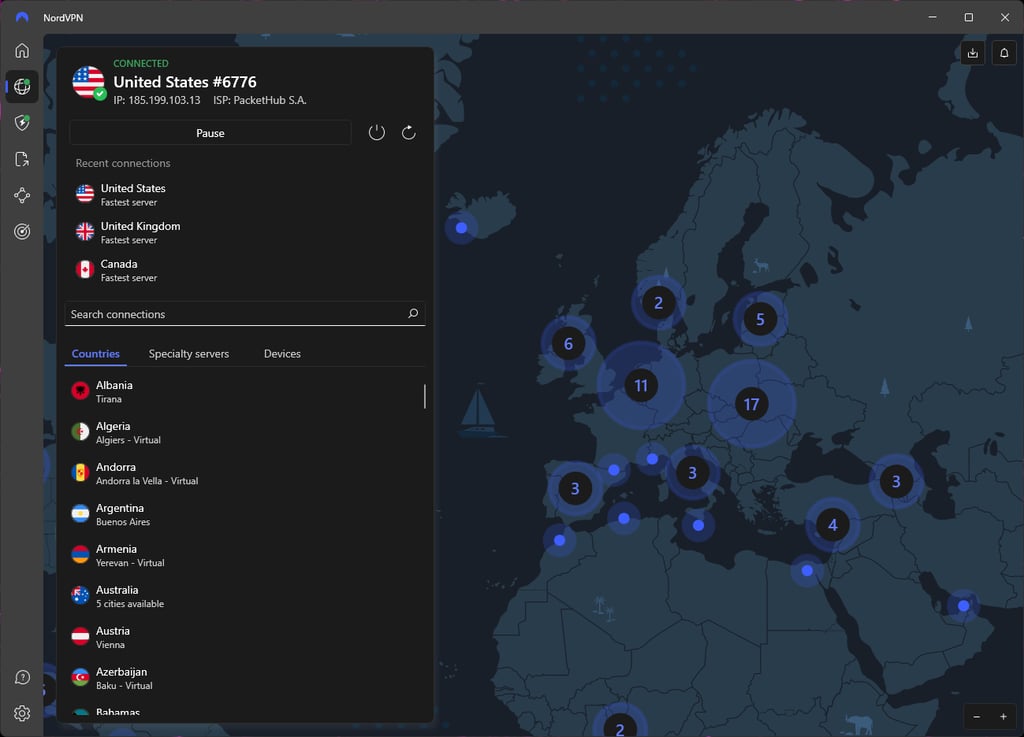Click the power disconnect icon

click(377, 133)
